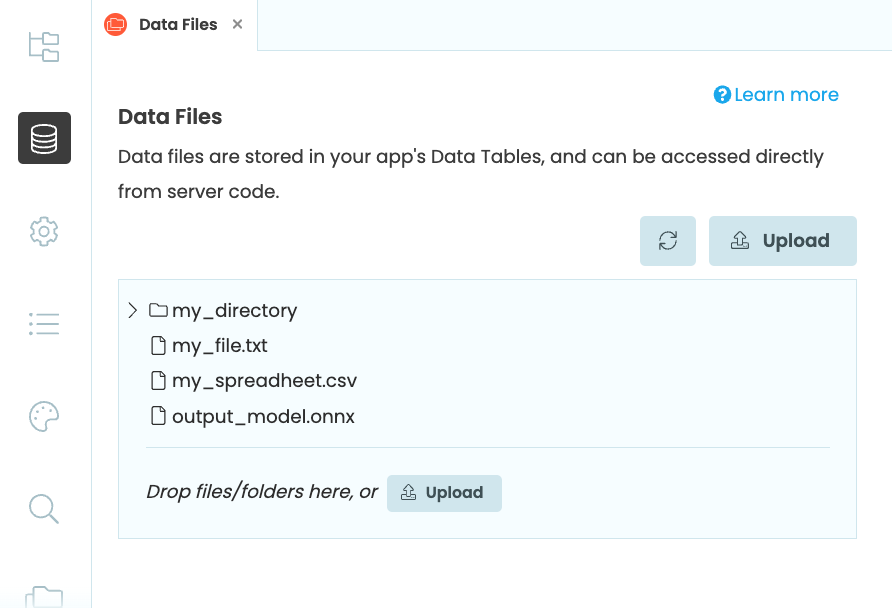Screen dimensions: 892x608
Task: Select my_spreadheet.csv file
Action: 264,381
